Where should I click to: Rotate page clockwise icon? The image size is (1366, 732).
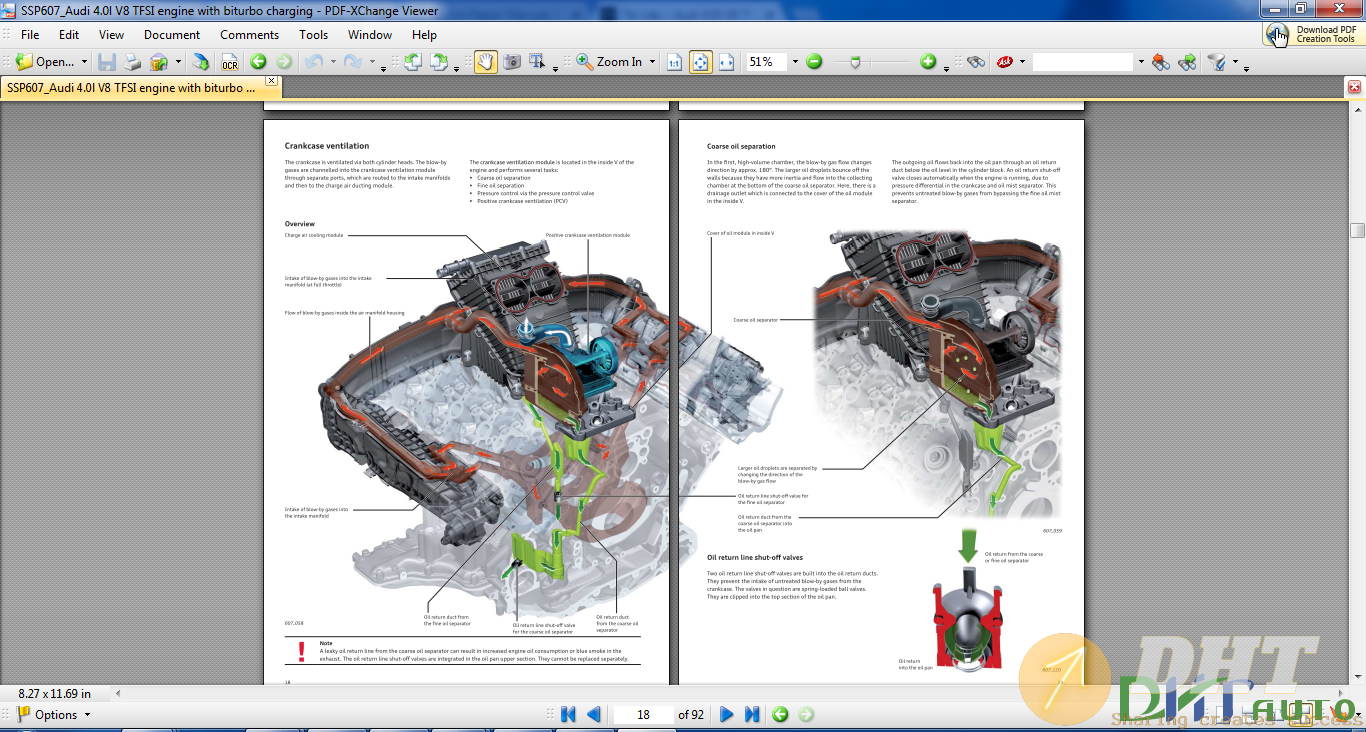click(439, 62)
